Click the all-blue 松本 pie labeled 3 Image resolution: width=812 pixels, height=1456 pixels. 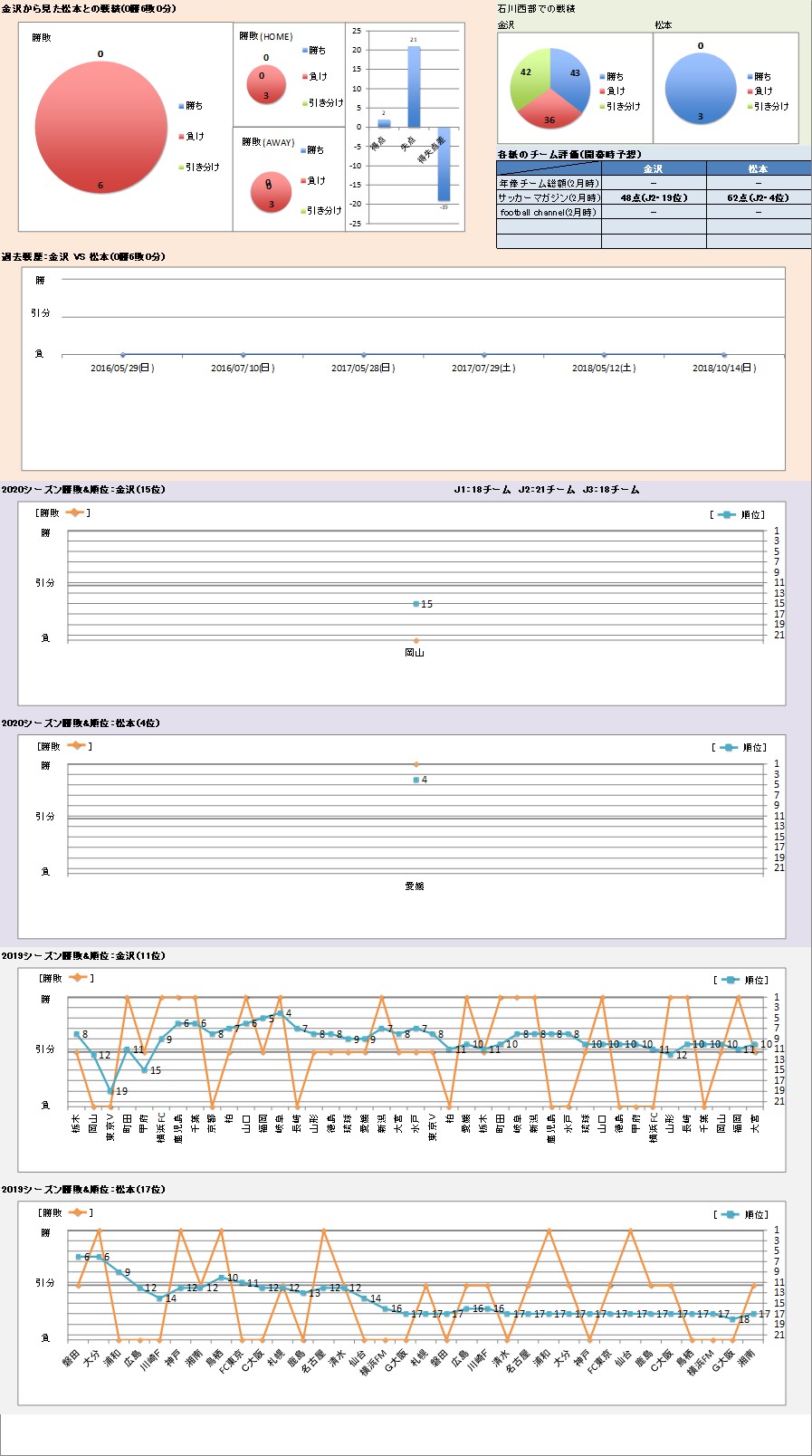click(x=701, y=89)
